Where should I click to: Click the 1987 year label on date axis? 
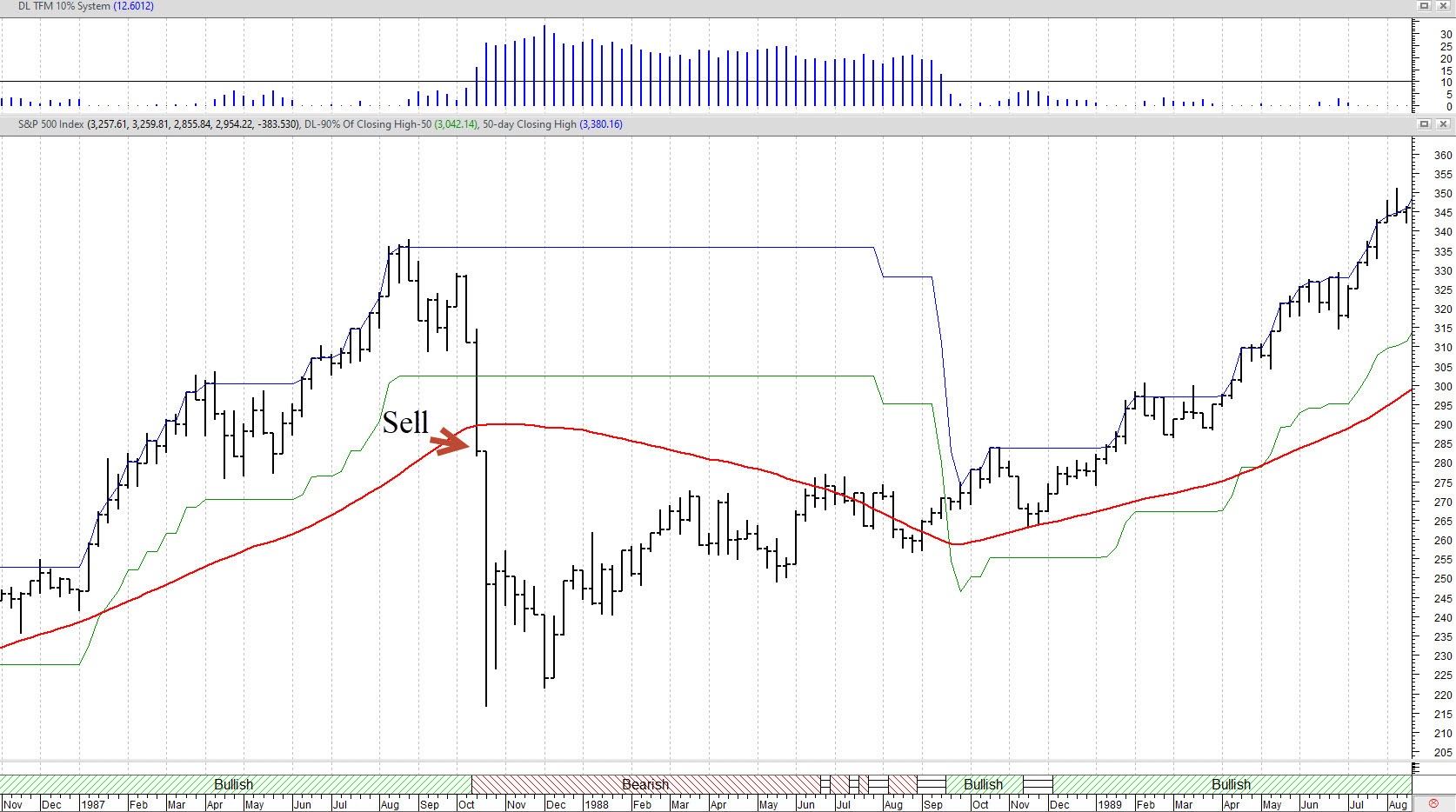pos(92,805)
